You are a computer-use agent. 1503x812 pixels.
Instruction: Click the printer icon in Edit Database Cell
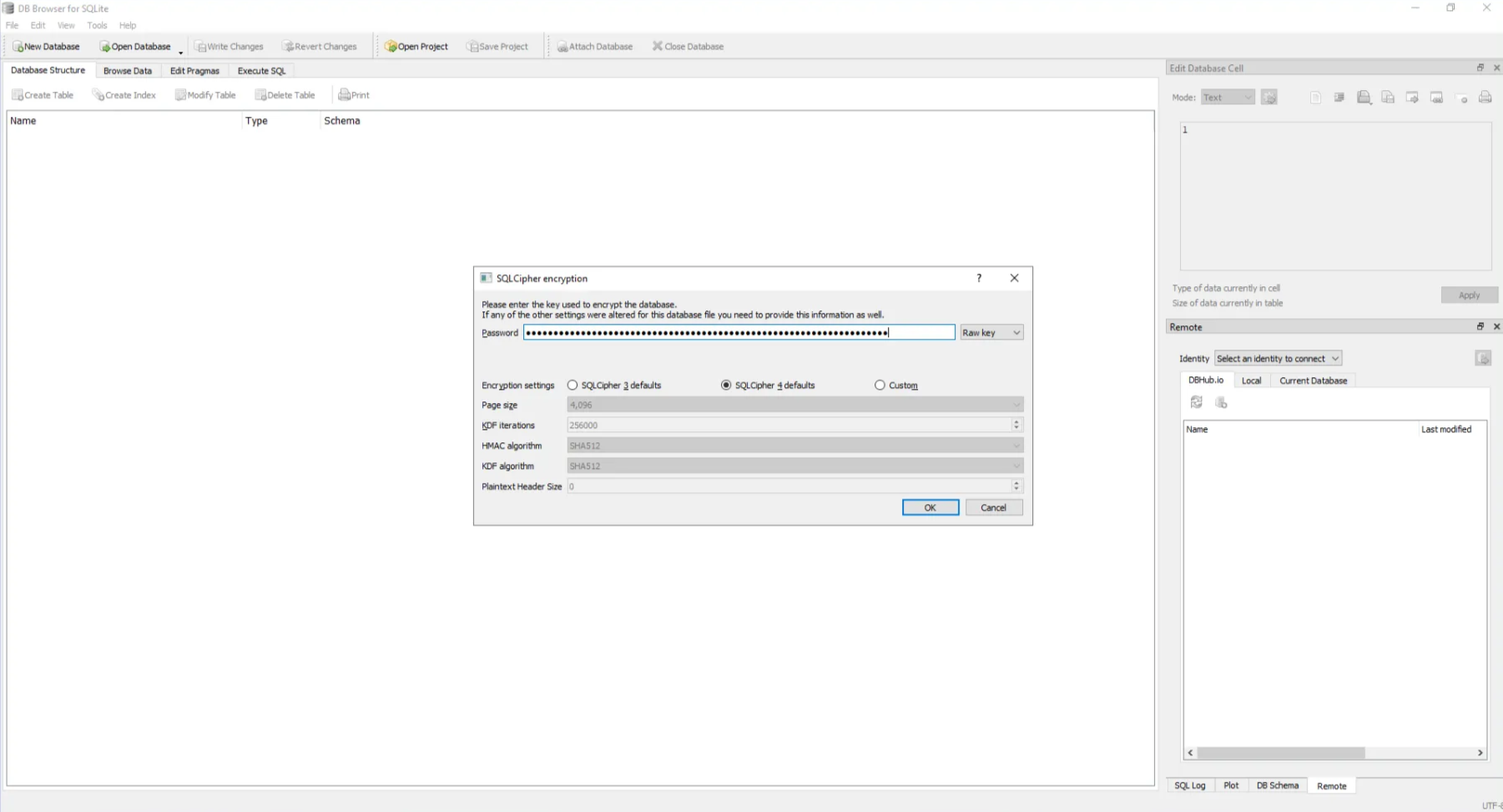point(1485,98)
